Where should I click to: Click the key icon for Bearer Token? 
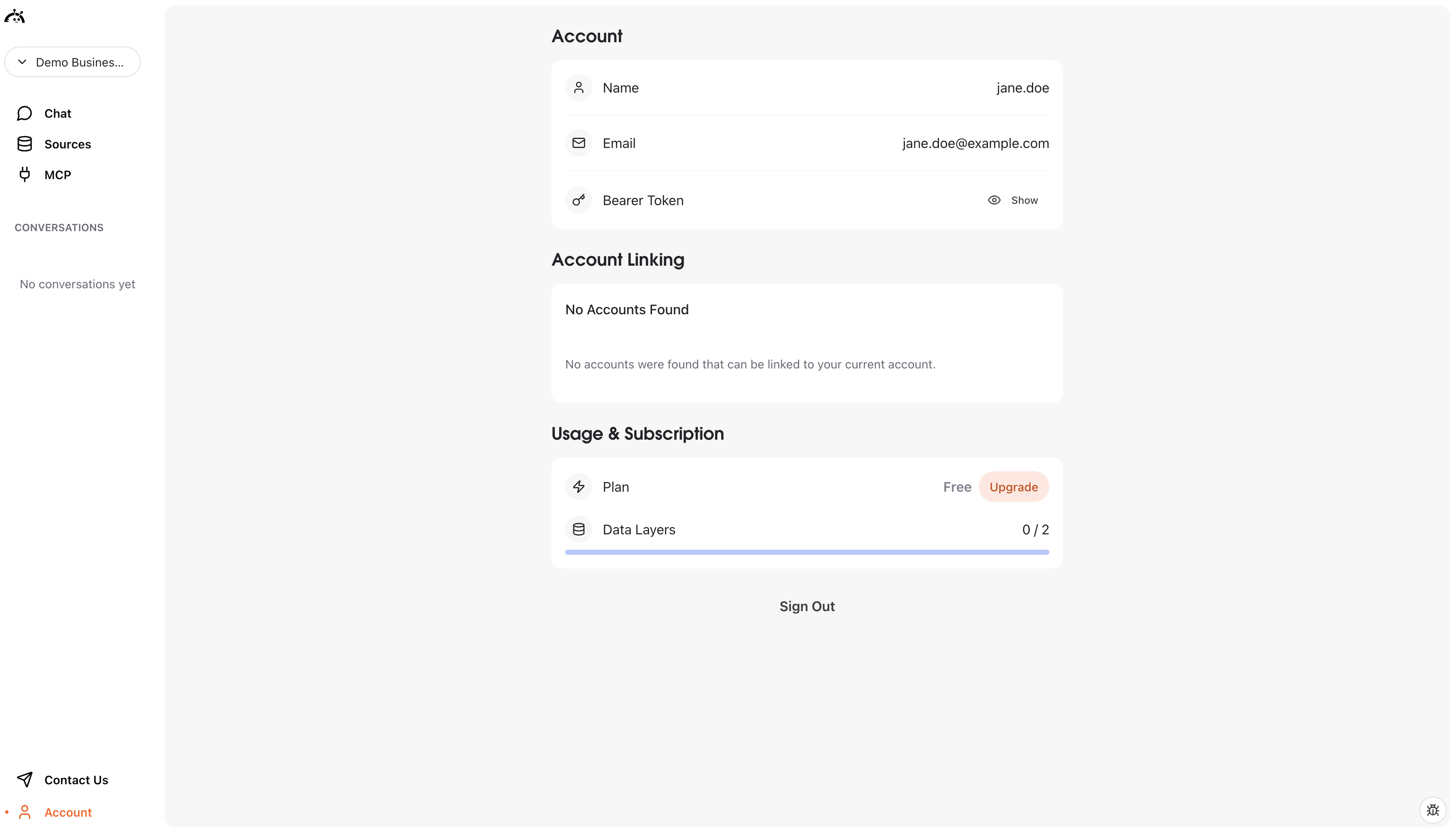(x=578, y=200)
